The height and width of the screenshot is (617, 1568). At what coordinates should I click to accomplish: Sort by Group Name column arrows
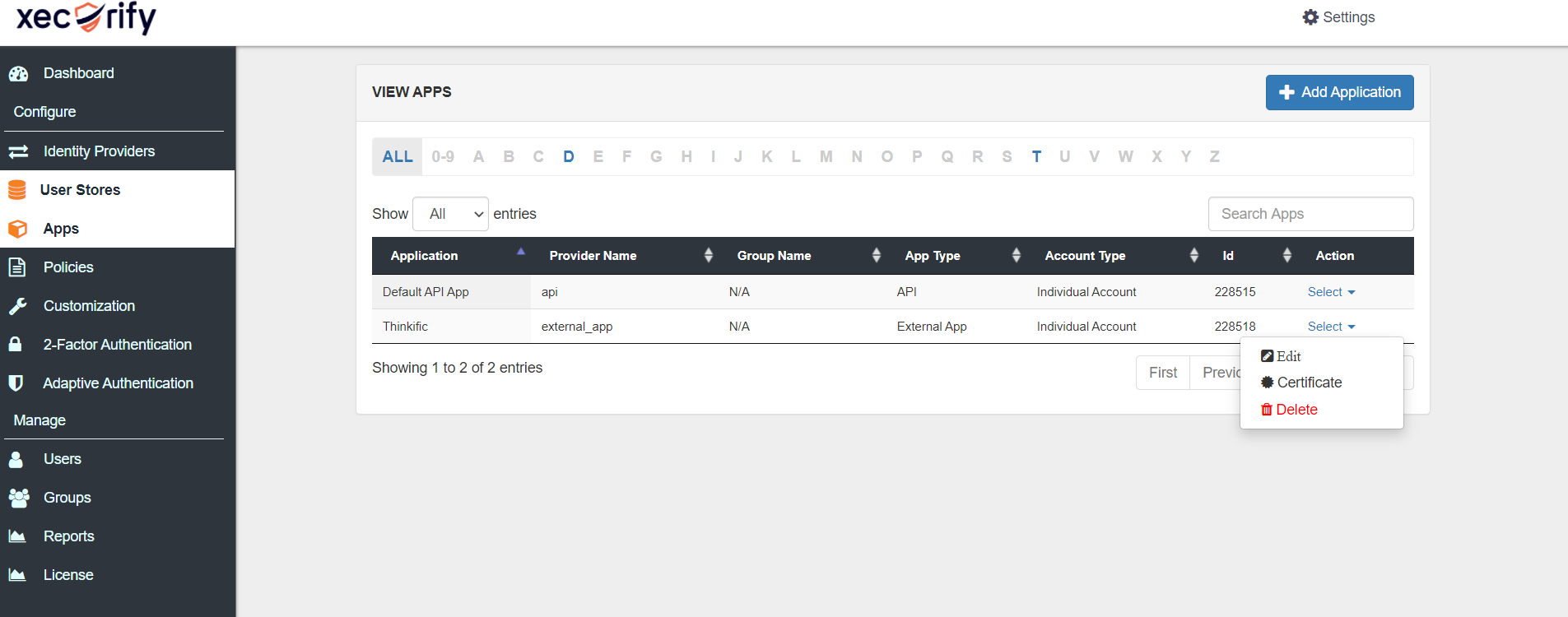click(877, 256)
